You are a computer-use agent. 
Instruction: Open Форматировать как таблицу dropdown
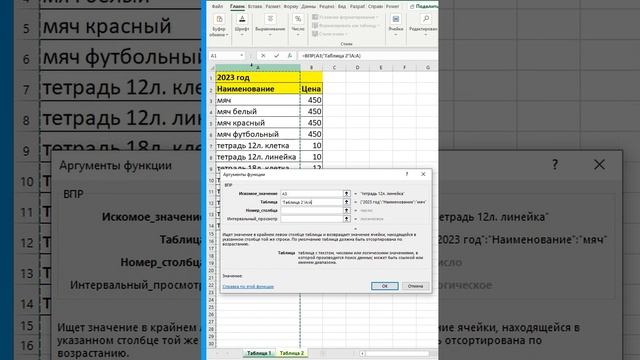click(345, 25)
